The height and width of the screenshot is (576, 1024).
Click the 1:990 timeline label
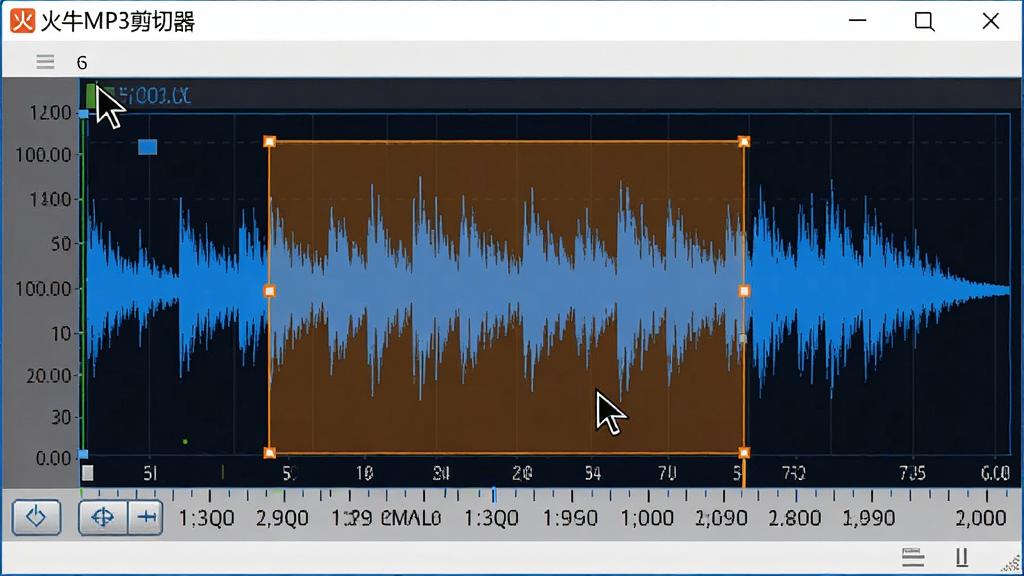[570, 519]
